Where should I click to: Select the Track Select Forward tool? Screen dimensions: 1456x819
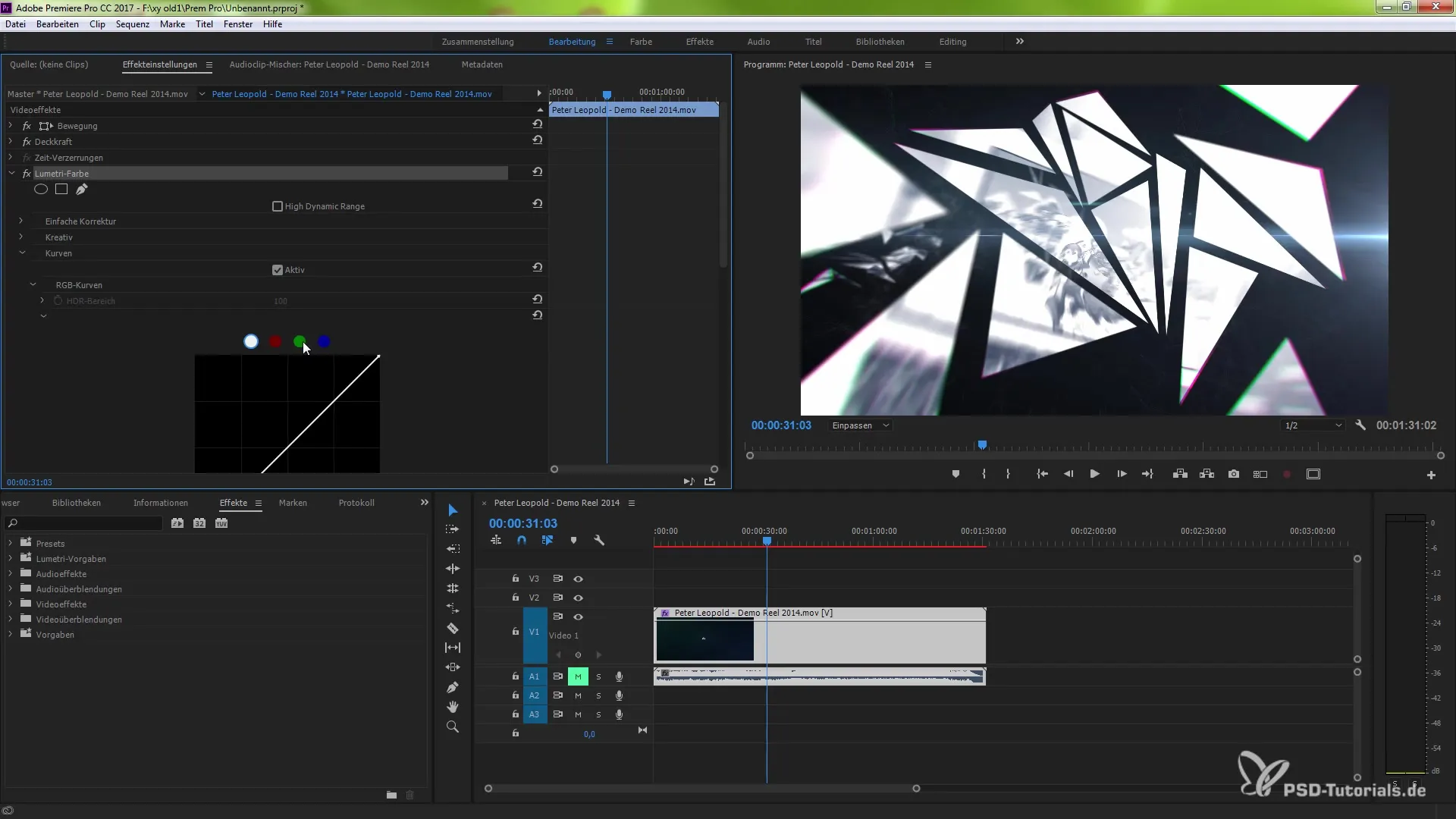pos(453,529)
